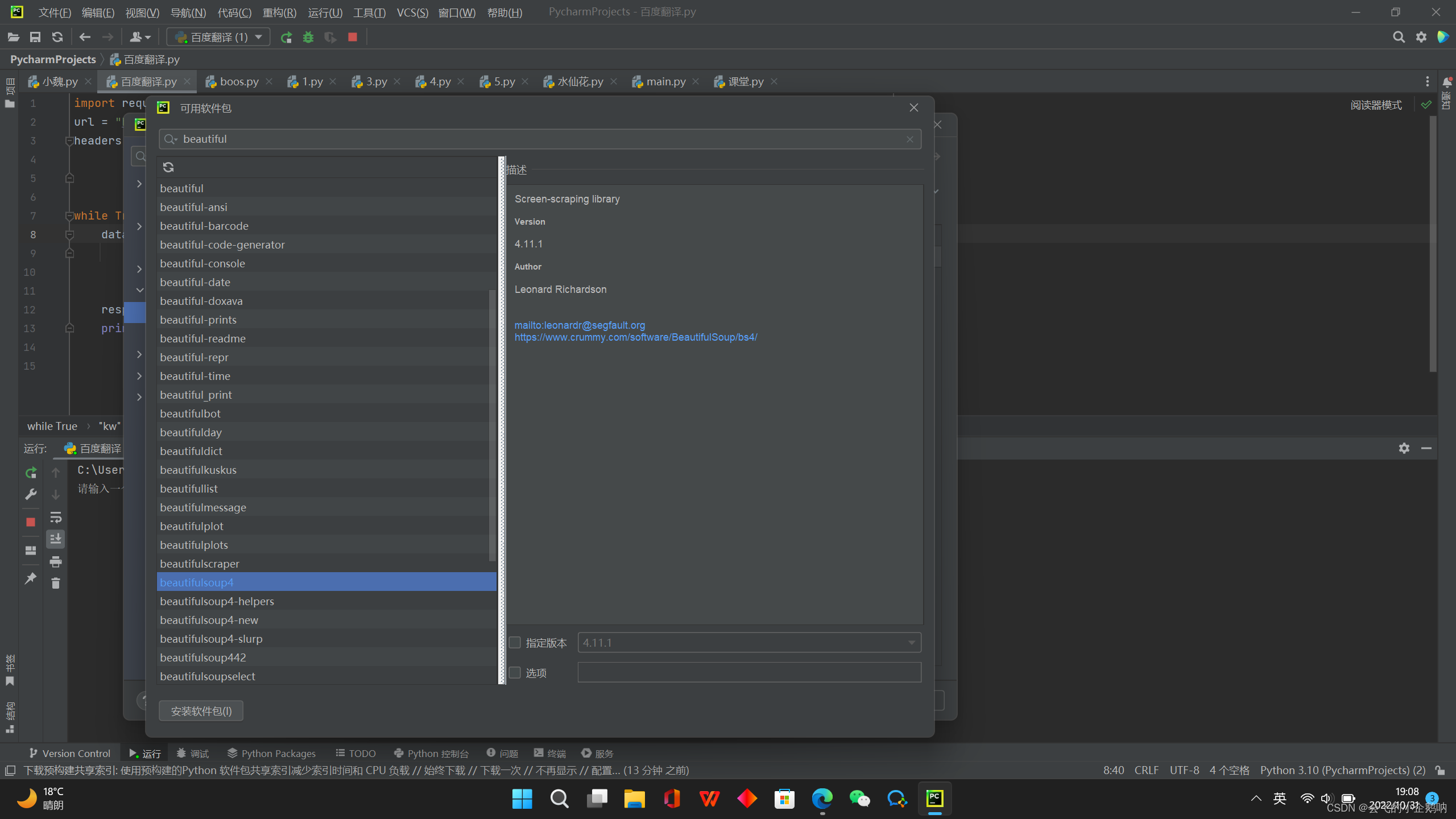Viewport: 1456px width, 819px height.
Task: Enable the 指定版本 checkbox
Action: (x=515, y=643)
